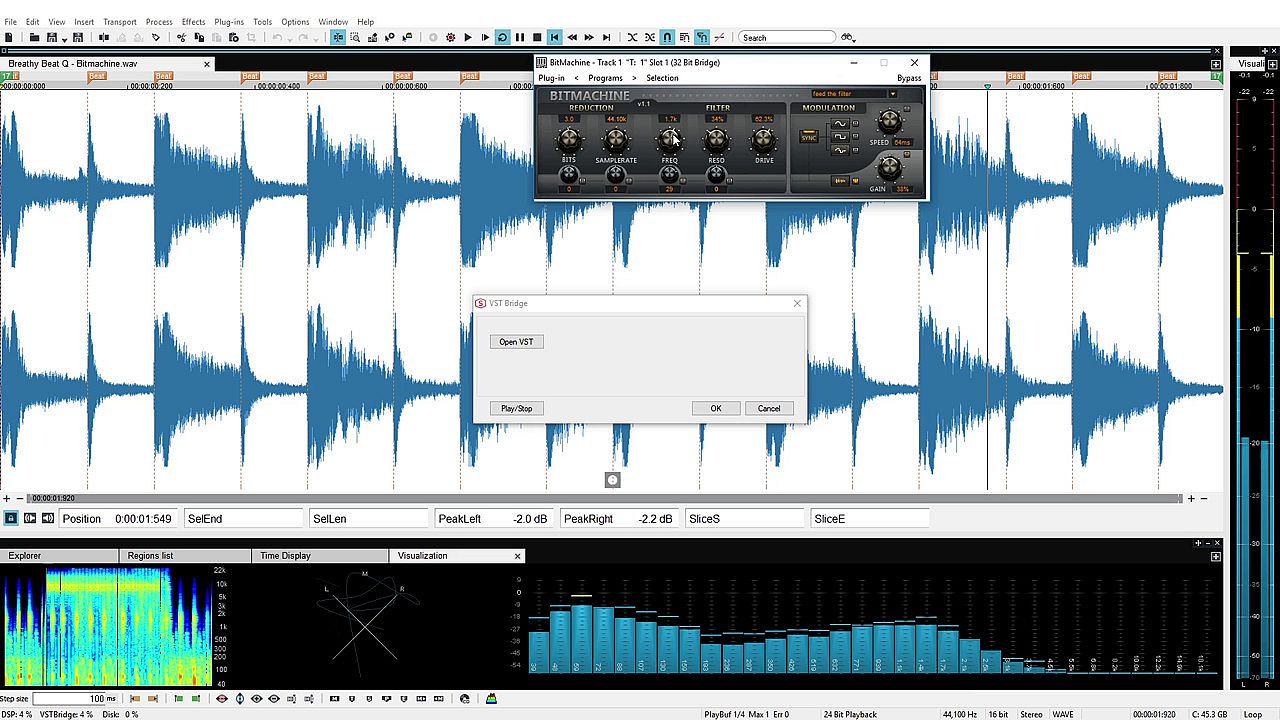Click the Open file folder icon

[x=34, y=38]
